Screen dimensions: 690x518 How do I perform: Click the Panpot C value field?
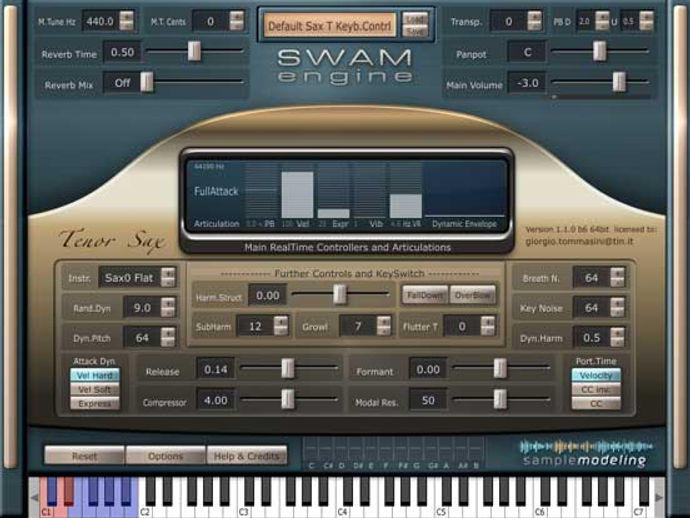[x=527, y=52]
